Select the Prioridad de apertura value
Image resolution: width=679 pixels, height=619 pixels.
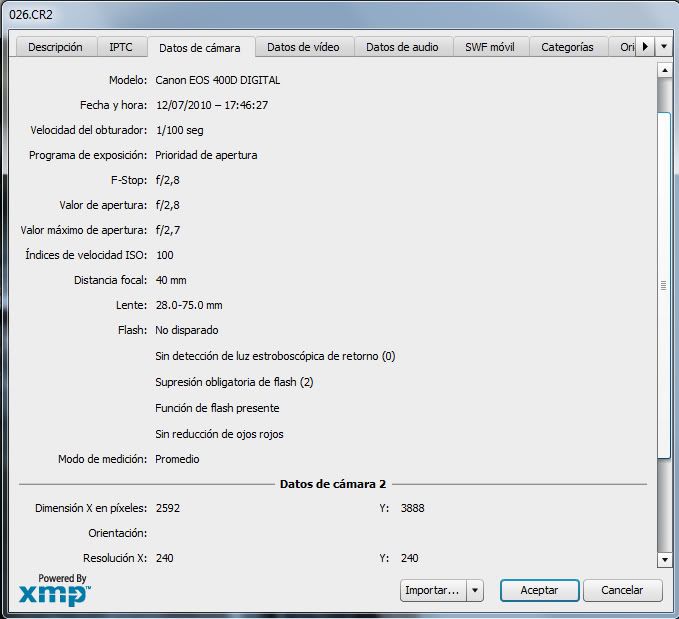(x=206, y=155)
